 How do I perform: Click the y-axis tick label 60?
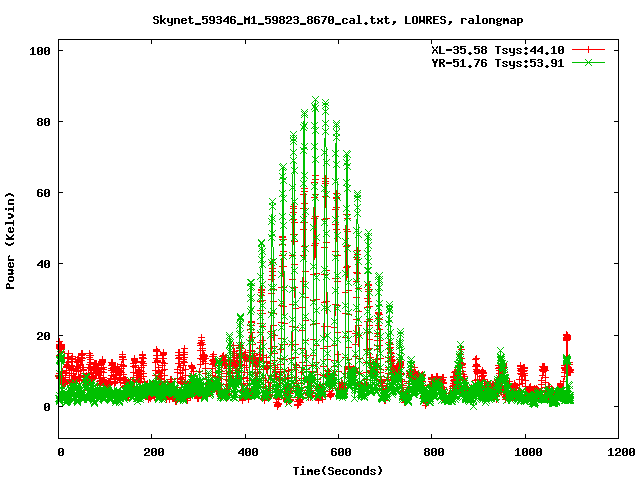point(43,193)
